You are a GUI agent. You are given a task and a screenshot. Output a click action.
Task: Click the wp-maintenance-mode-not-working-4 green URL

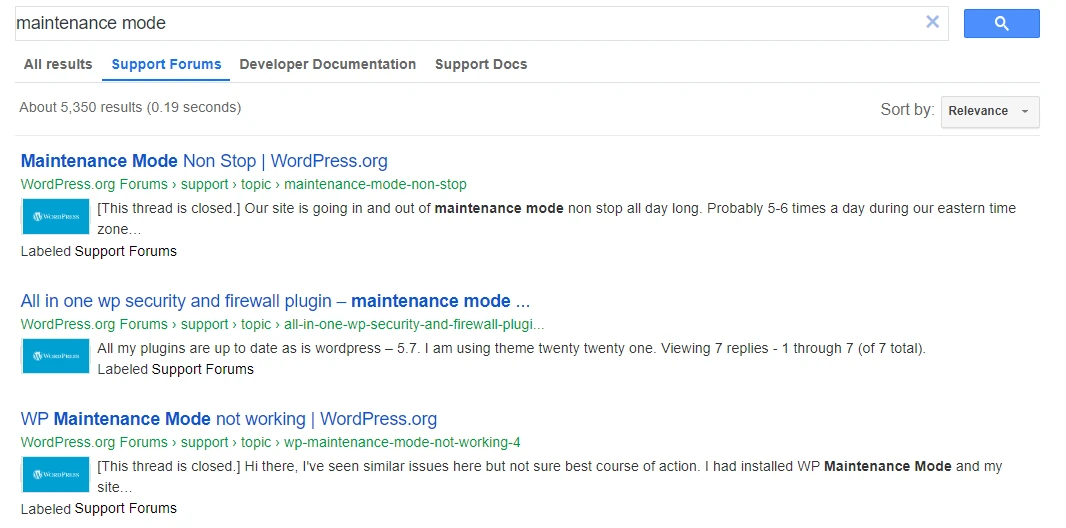[x=271, y=442]
